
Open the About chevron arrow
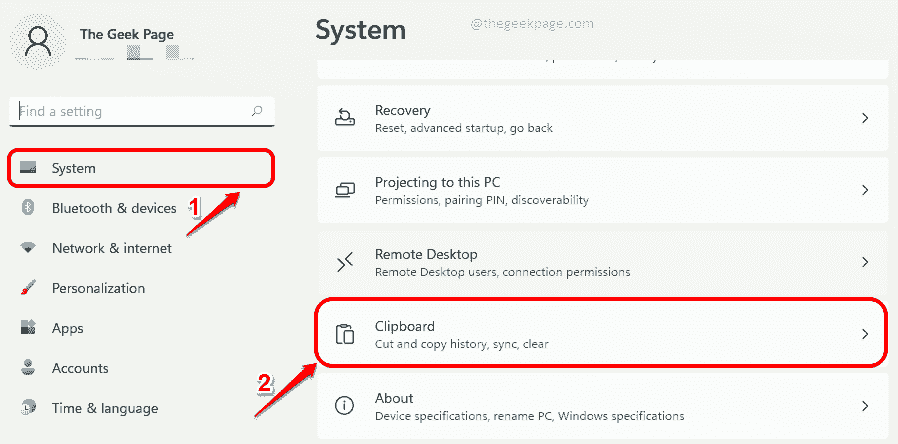pos(865,406)
